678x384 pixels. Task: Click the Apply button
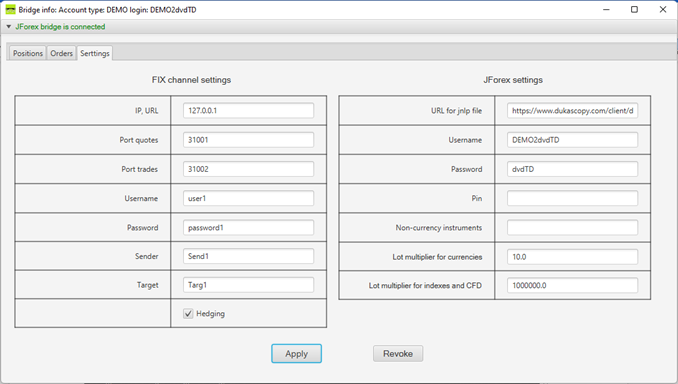[296, 354]
